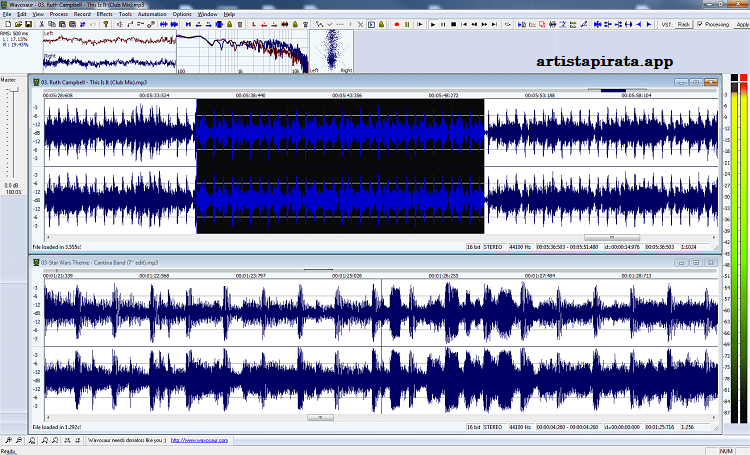Click the overview position bar in Ruth Campbell window

tap(613, 90)
